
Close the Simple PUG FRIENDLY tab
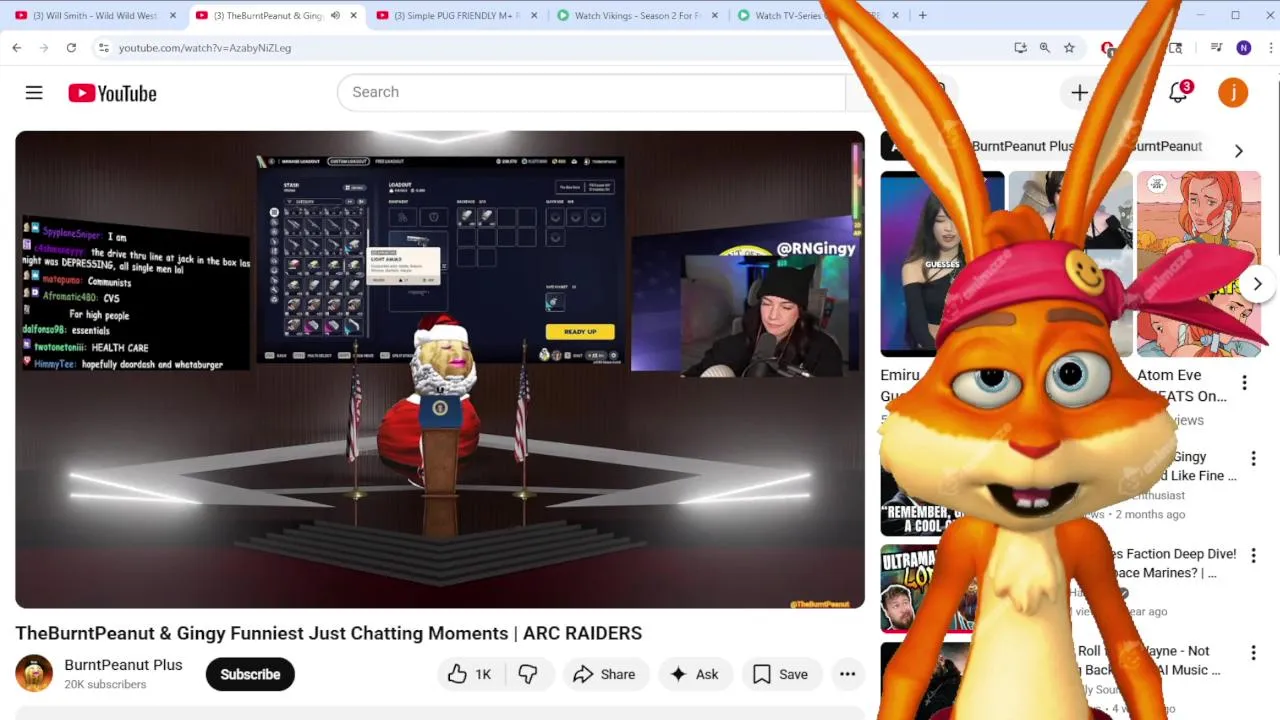click(x=533, y=15)
